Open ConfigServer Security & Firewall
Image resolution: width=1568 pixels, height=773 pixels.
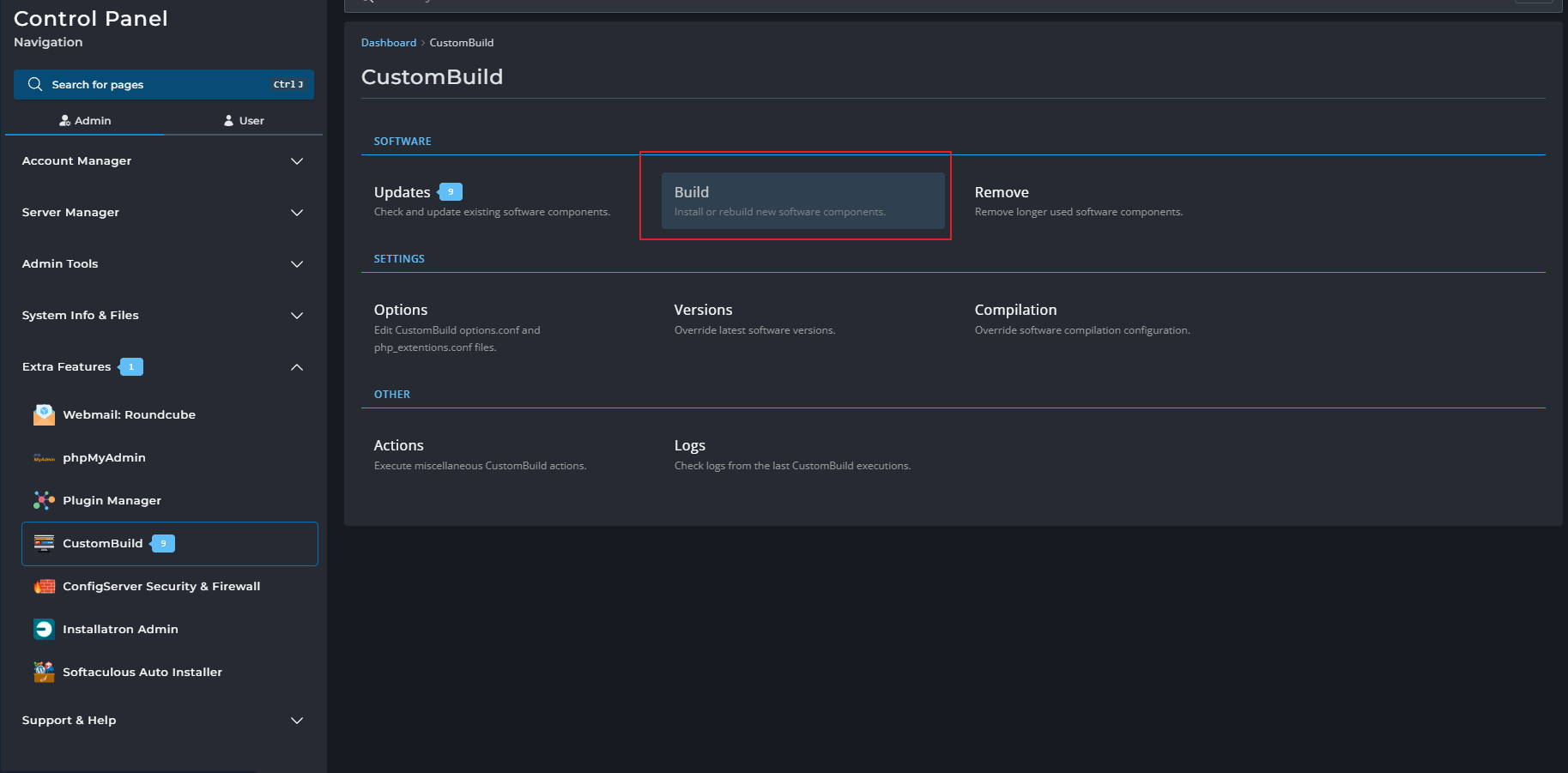(x=170, y=586)
